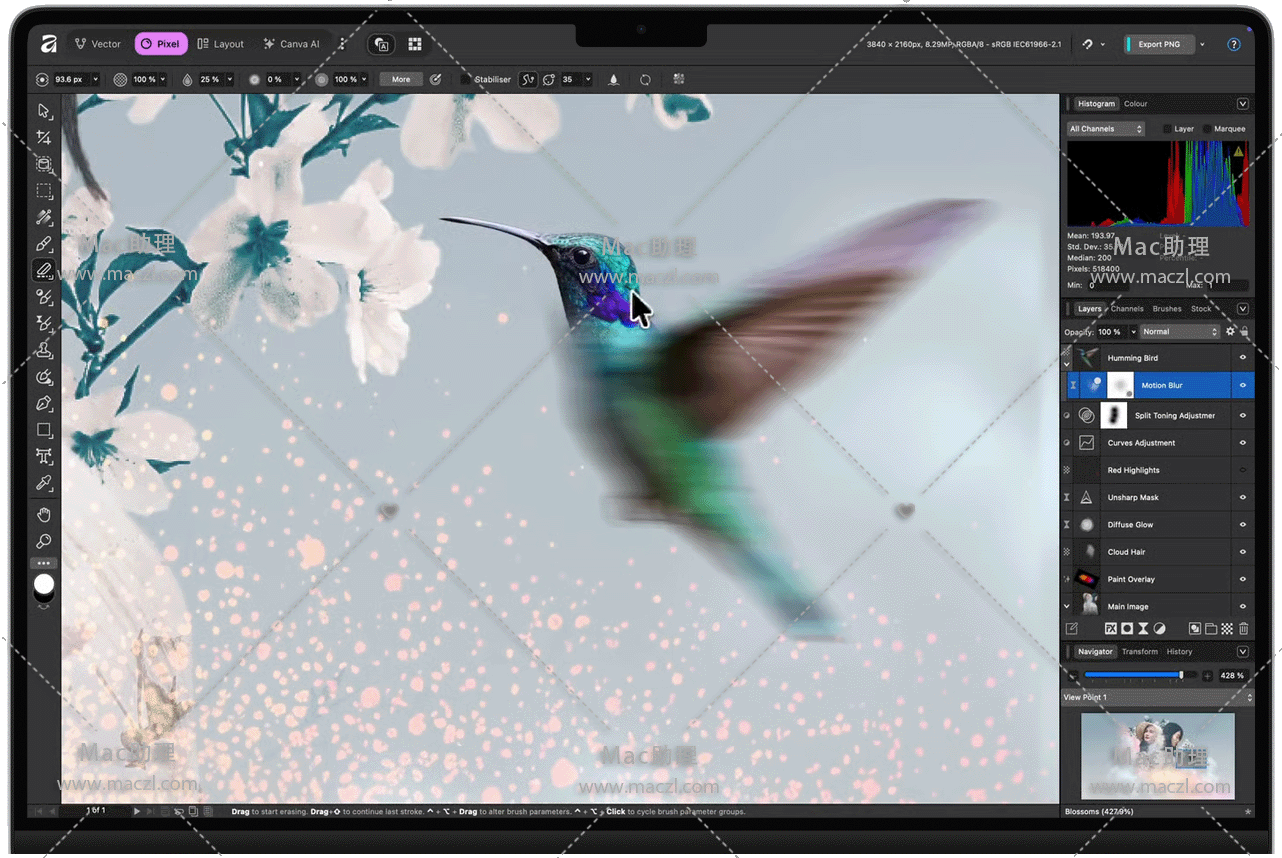Select the Colour Picker eyedropper tool
The image size is (1282, 858).
coord(44,484)
